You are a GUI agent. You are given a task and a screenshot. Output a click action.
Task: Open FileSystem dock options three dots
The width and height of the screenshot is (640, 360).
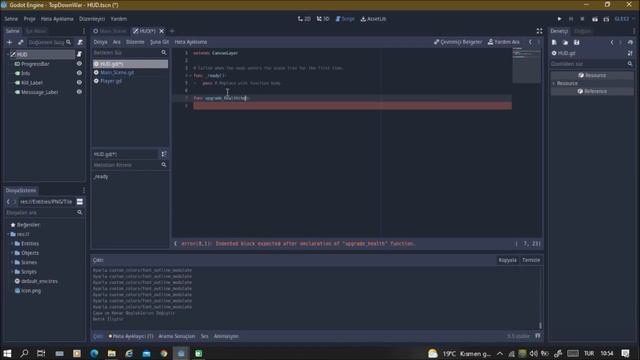coord(84,190)
